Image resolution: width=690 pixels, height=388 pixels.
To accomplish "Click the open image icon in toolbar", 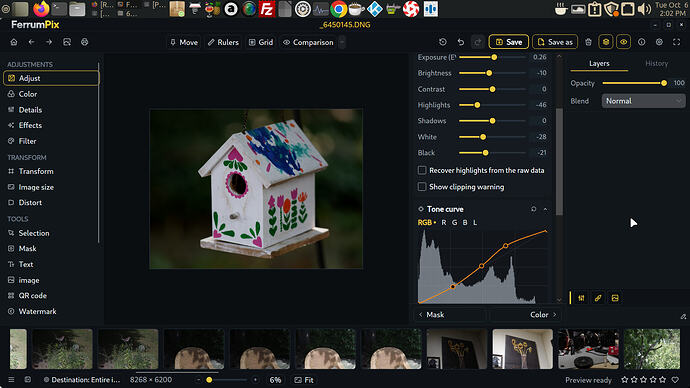I will click(x=67, y=42).
